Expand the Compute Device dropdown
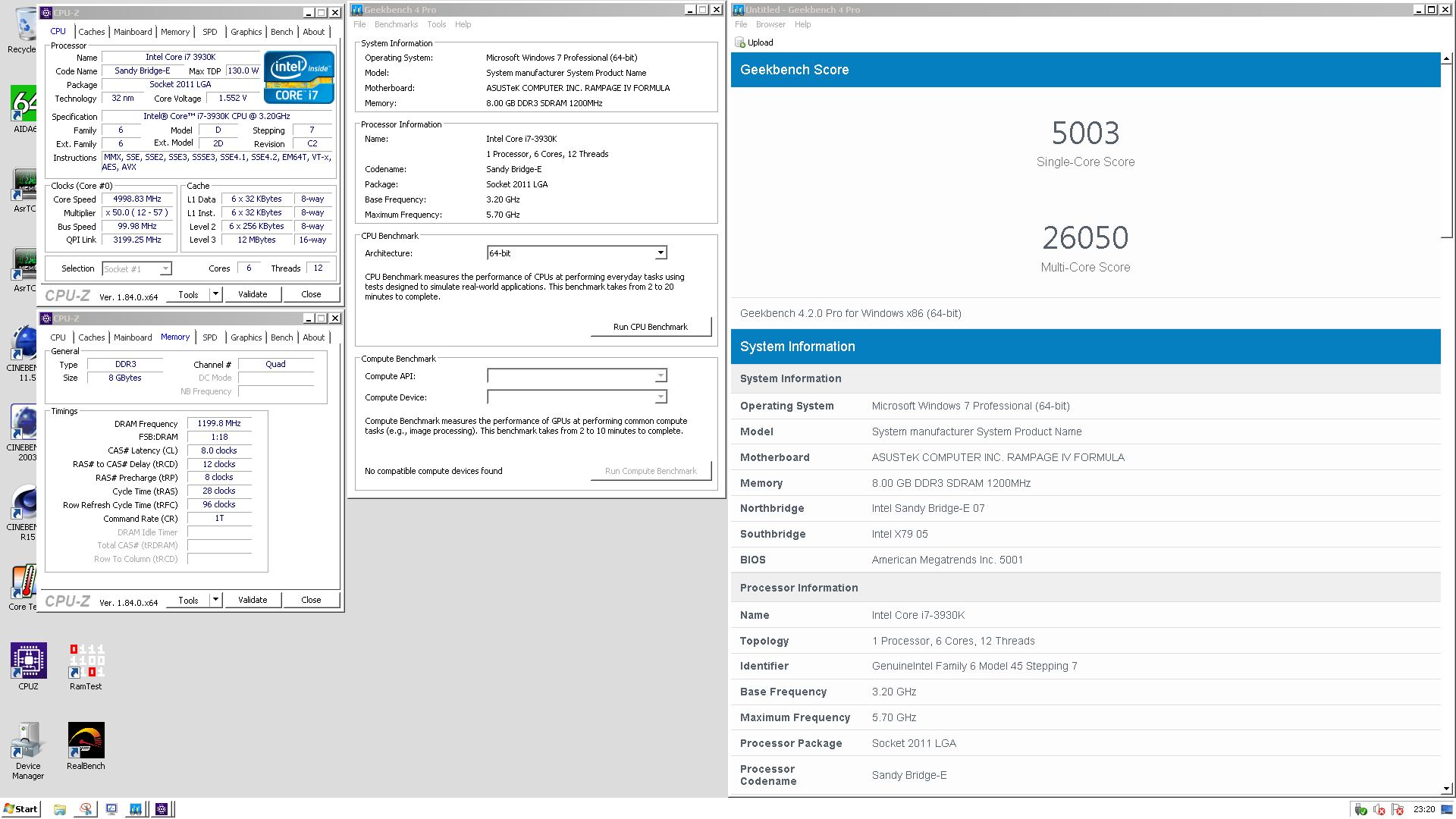Viewport: 1456px width, 819px height. (x=661, y=397)
